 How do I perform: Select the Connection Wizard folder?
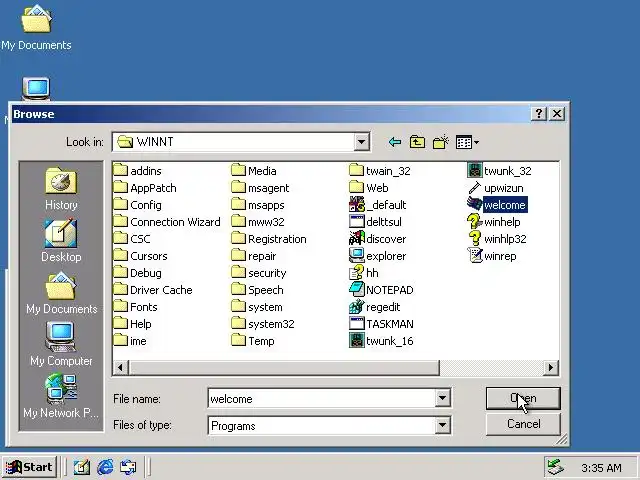pyautogui.click(x=167, y=222)
